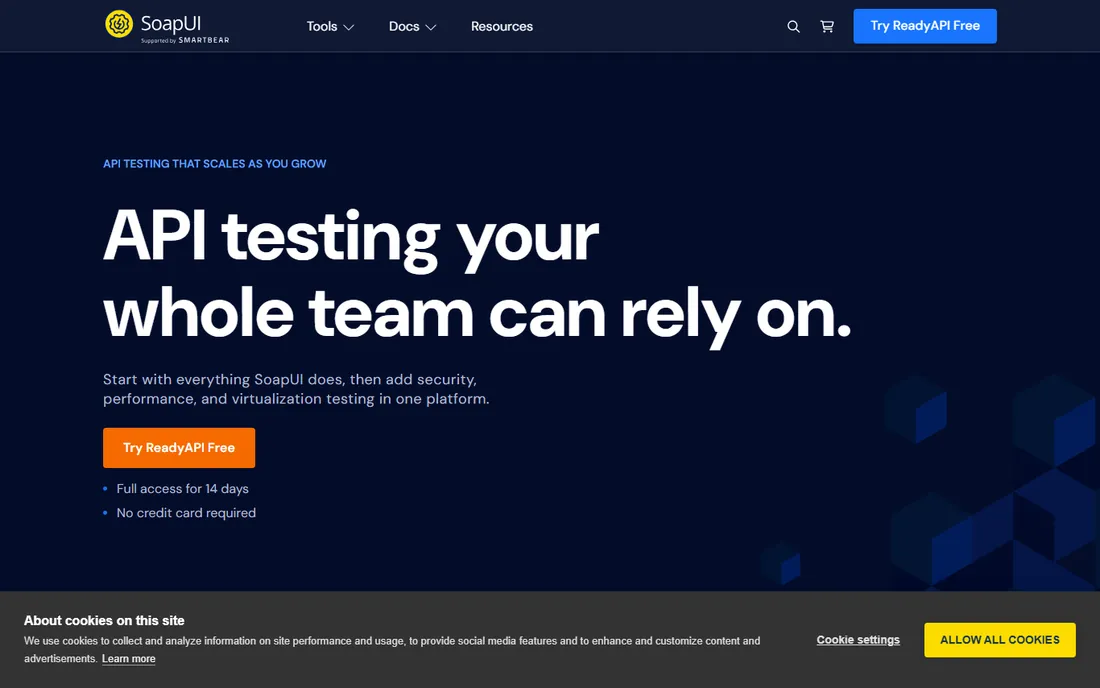Follow the Learn more cookie link
Viewport: 1100px width, 688px height.
pos(128,659)
